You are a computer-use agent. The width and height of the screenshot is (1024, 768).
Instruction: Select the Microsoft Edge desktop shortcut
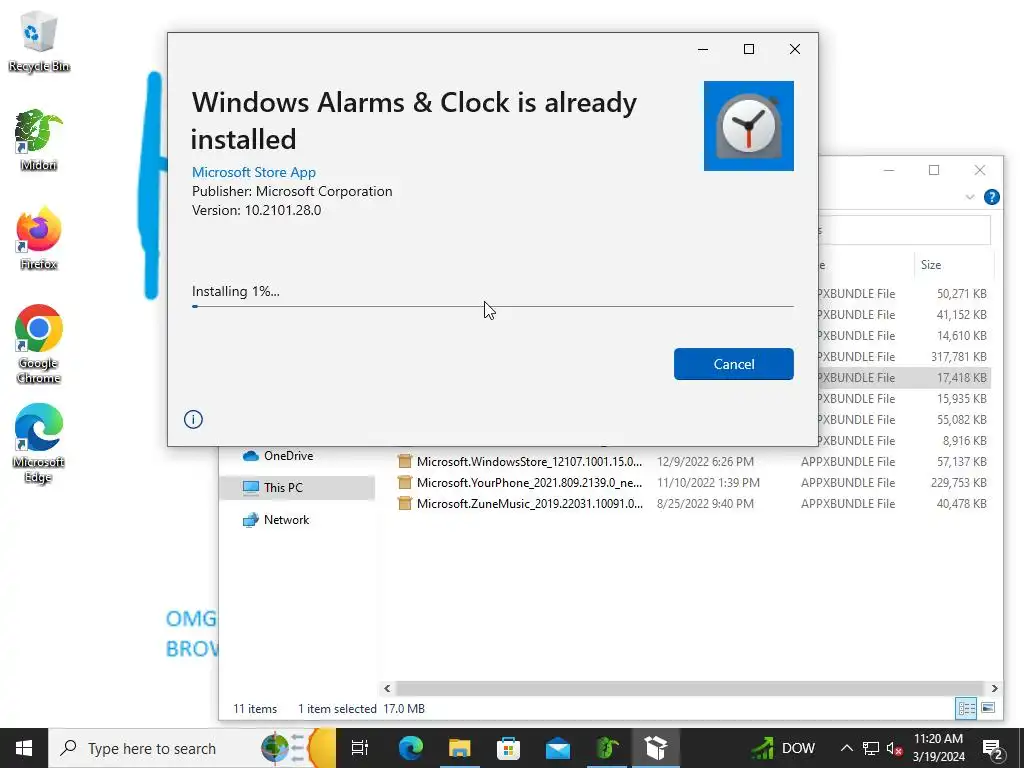(39, 443)
